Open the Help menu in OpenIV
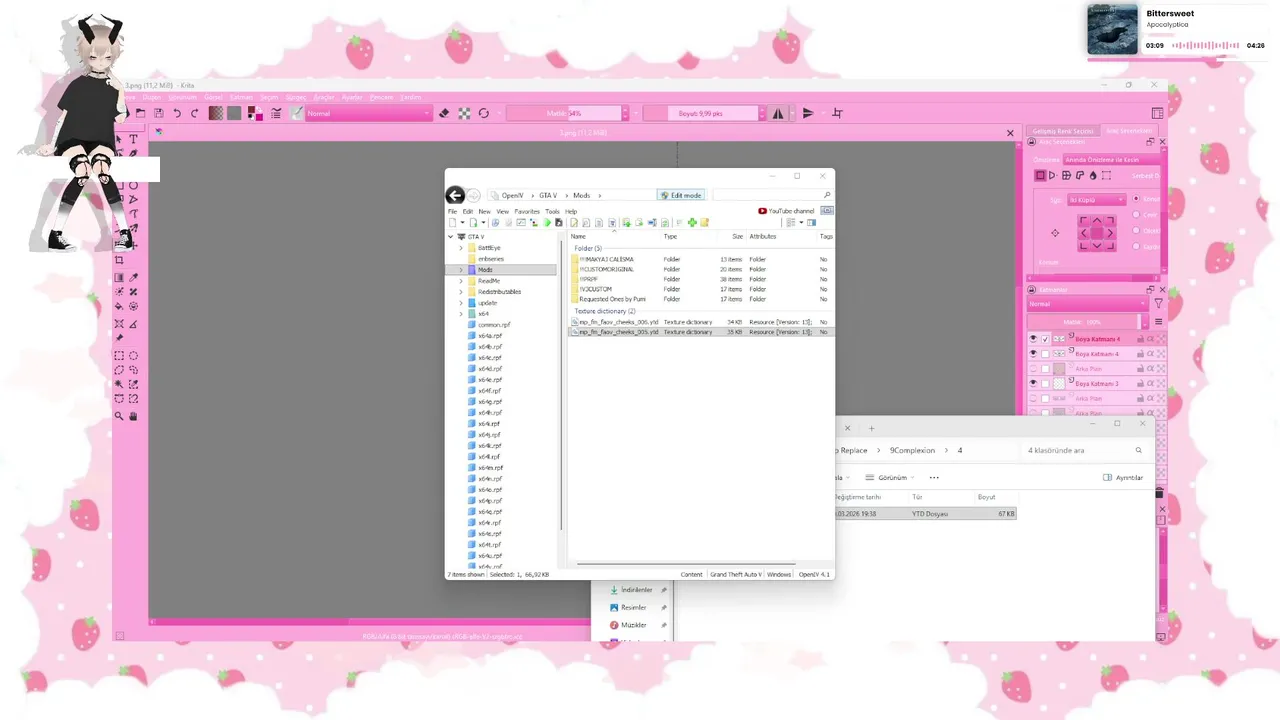The image size is (1280, 720). pos(571,212)
